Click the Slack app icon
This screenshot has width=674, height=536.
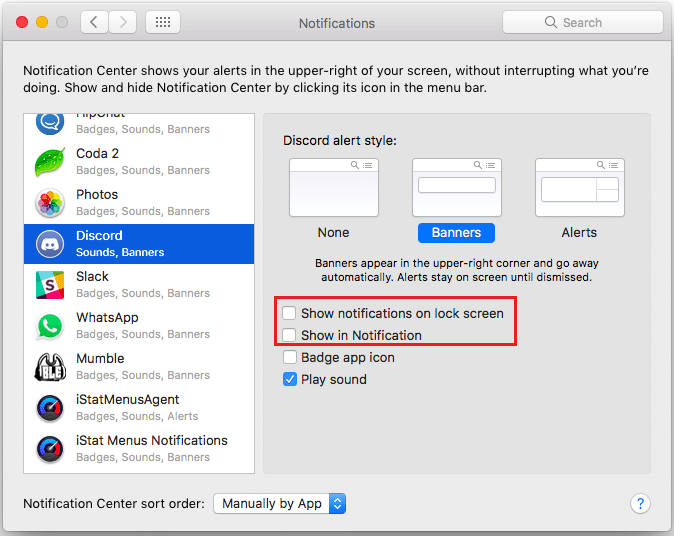point(50,285)
